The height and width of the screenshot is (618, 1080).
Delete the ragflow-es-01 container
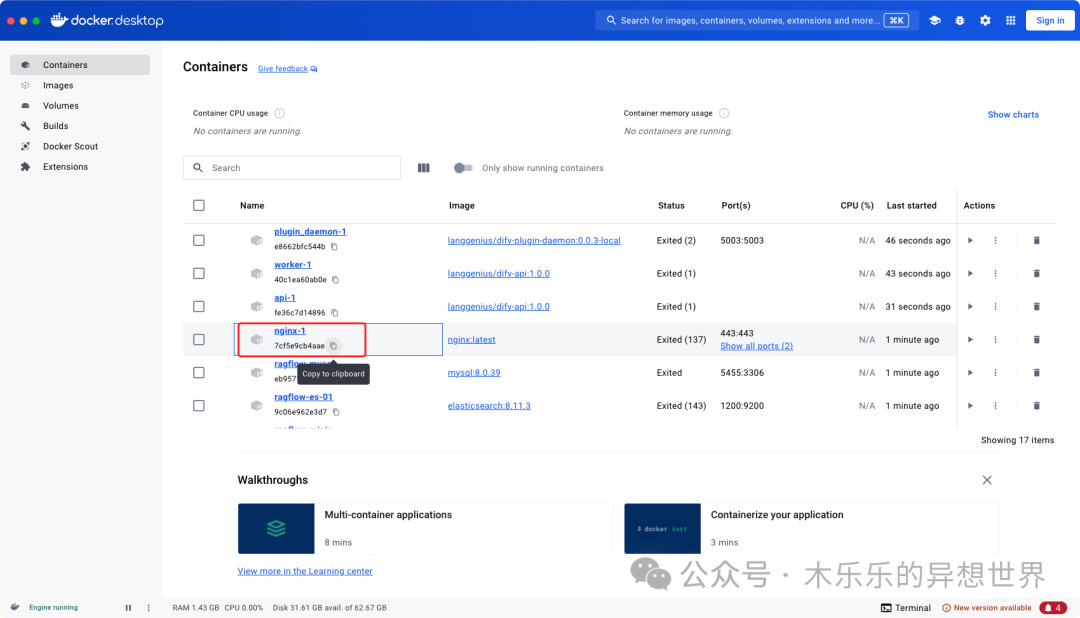1037,406
